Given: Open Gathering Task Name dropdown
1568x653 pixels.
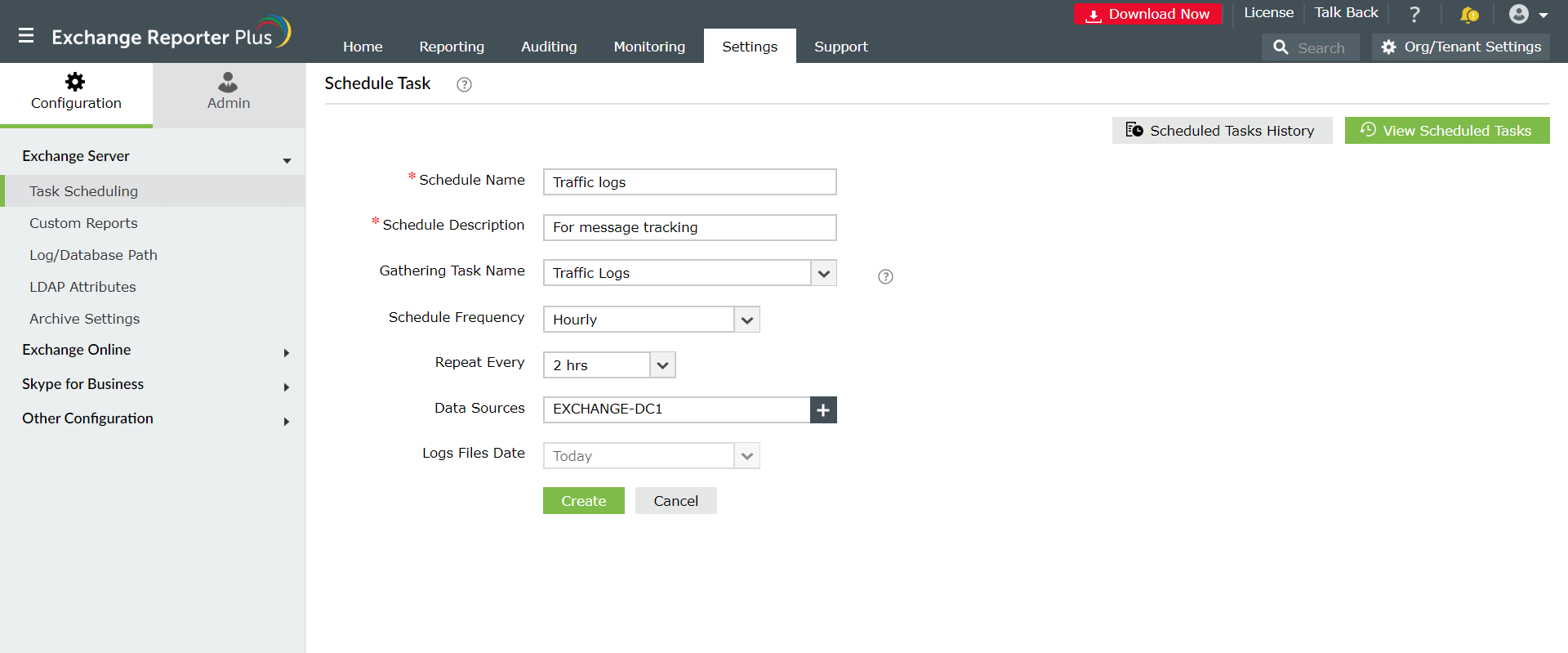Looking at the screenshot, I should click(824, 274).
